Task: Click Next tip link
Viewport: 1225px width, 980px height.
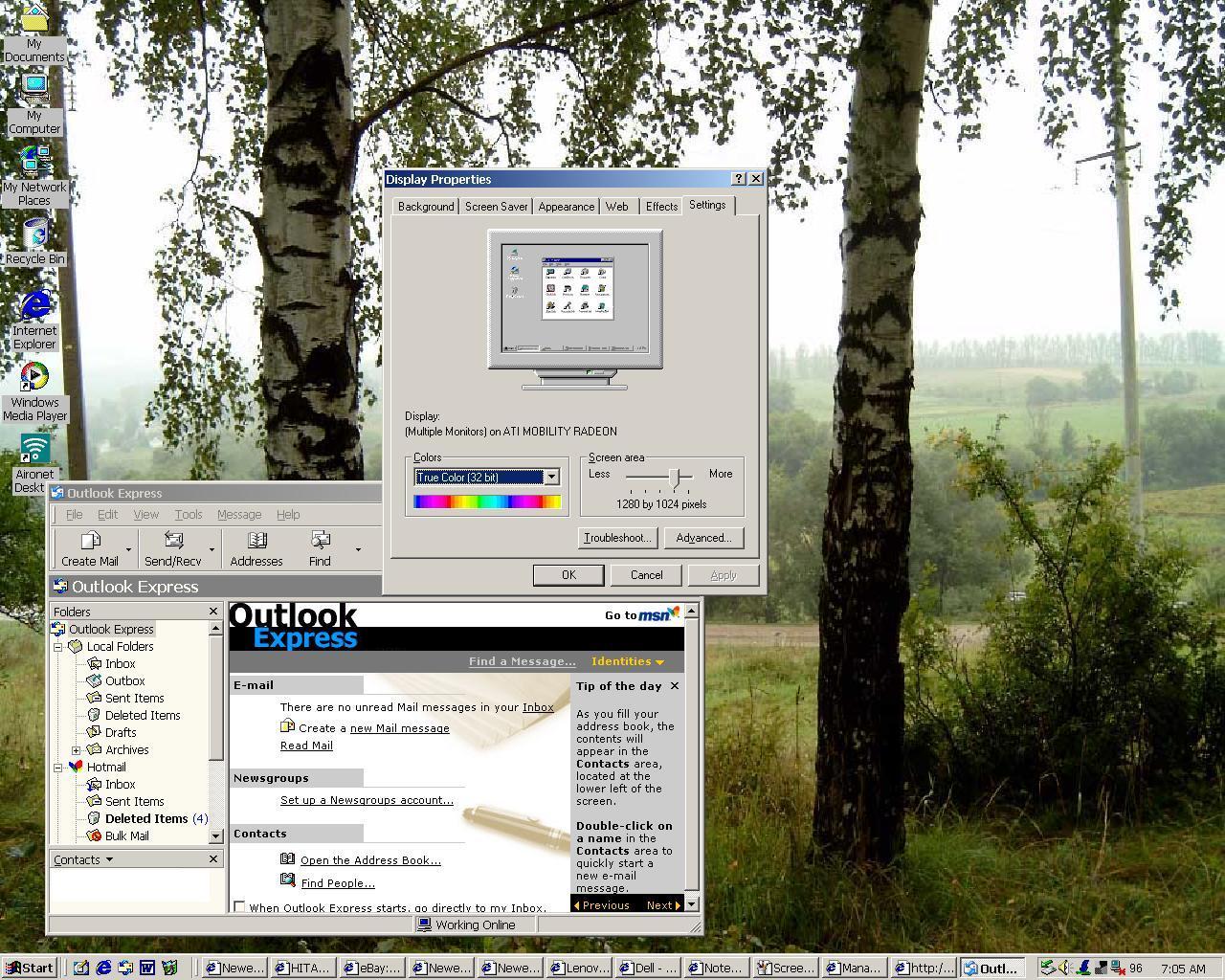Action: [x=662, y=905]
